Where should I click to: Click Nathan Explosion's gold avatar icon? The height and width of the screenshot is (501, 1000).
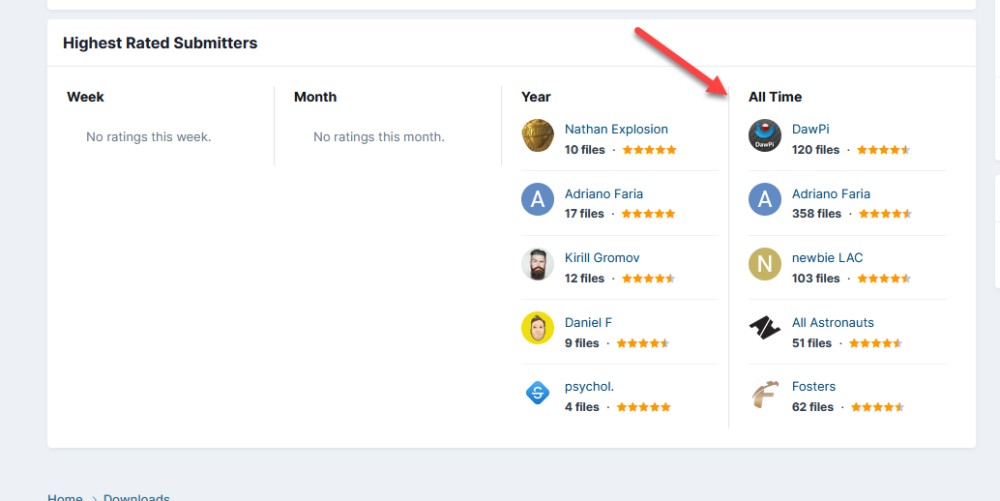[538, 136]
